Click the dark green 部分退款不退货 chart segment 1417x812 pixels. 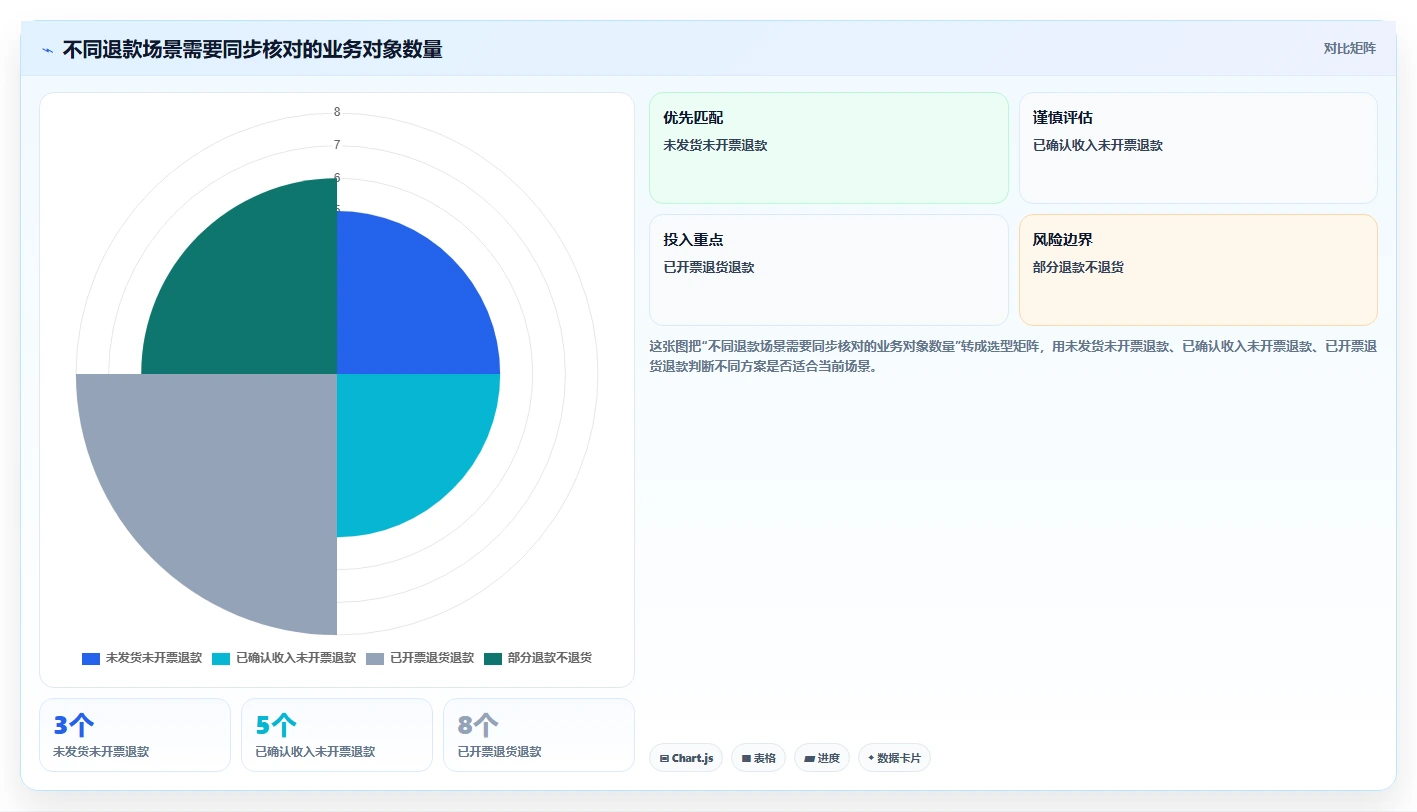pos(250,290)
